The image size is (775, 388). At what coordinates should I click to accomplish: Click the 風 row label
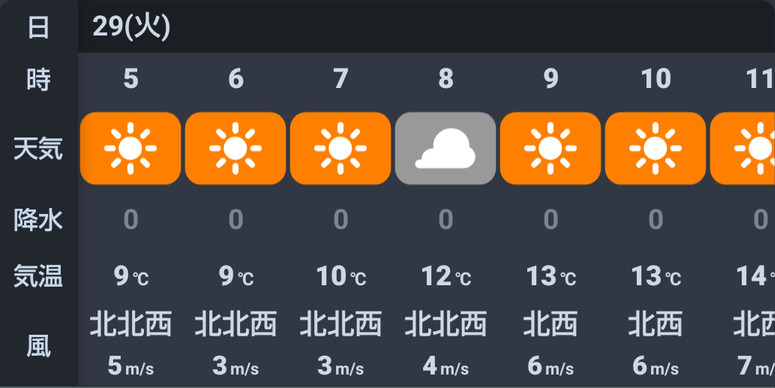coord(39,346)
